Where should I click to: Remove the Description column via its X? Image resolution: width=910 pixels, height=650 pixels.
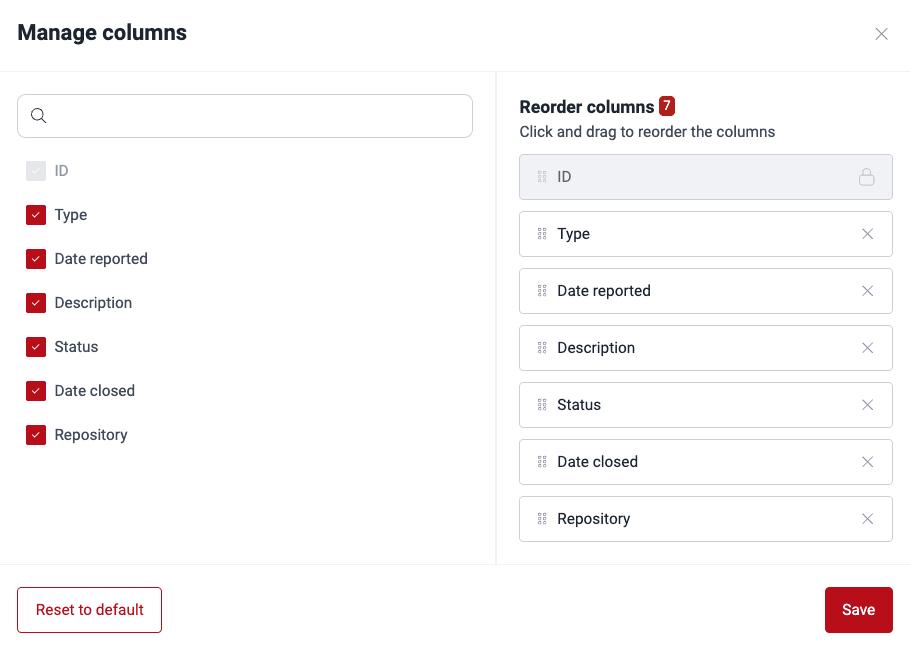(x=867, y=347)
